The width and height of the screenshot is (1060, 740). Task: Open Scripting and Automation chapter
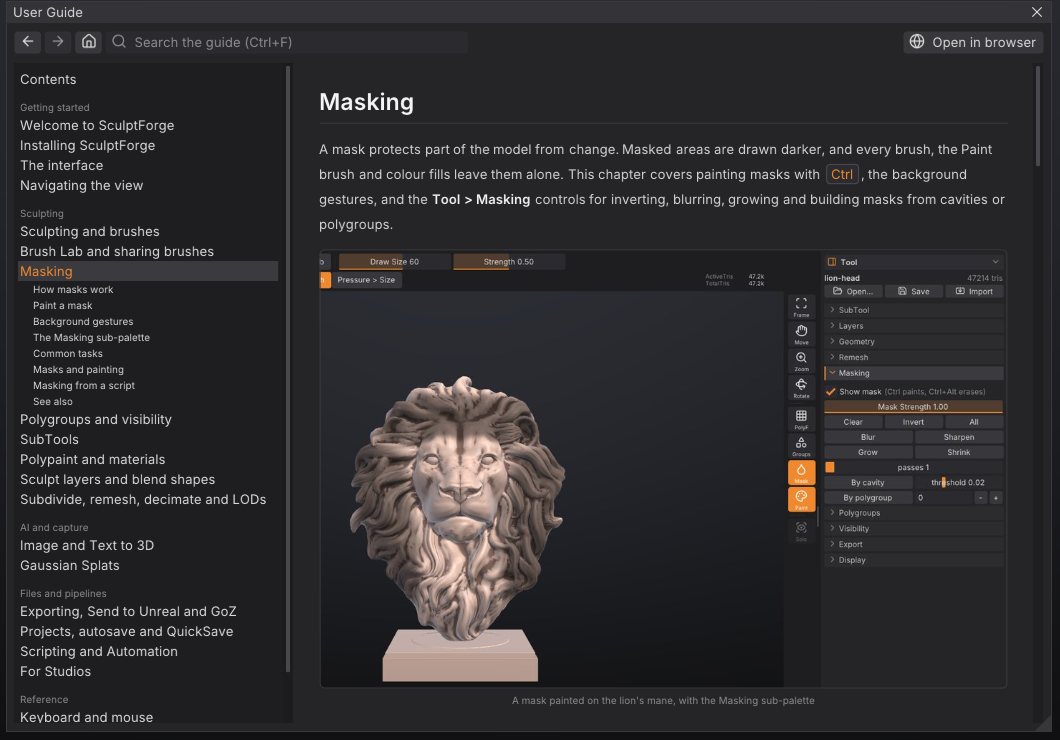[99, 651]
